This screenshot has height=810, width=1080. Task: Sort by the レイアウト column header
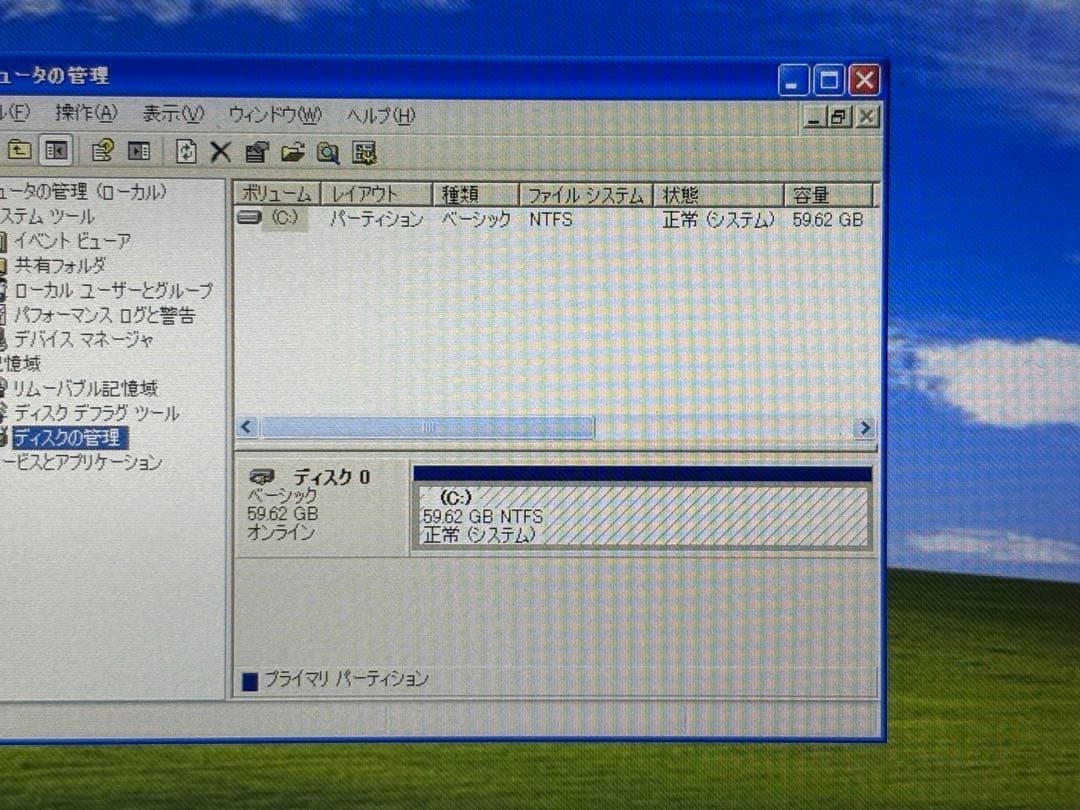377,195
